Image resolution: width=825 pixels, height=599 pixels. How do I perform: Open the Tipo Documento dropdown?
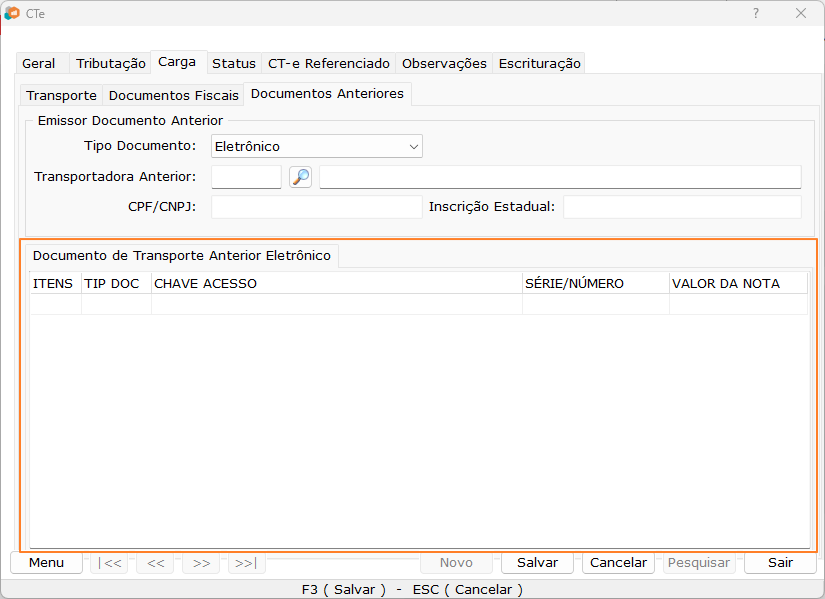[x=317, y=146]
